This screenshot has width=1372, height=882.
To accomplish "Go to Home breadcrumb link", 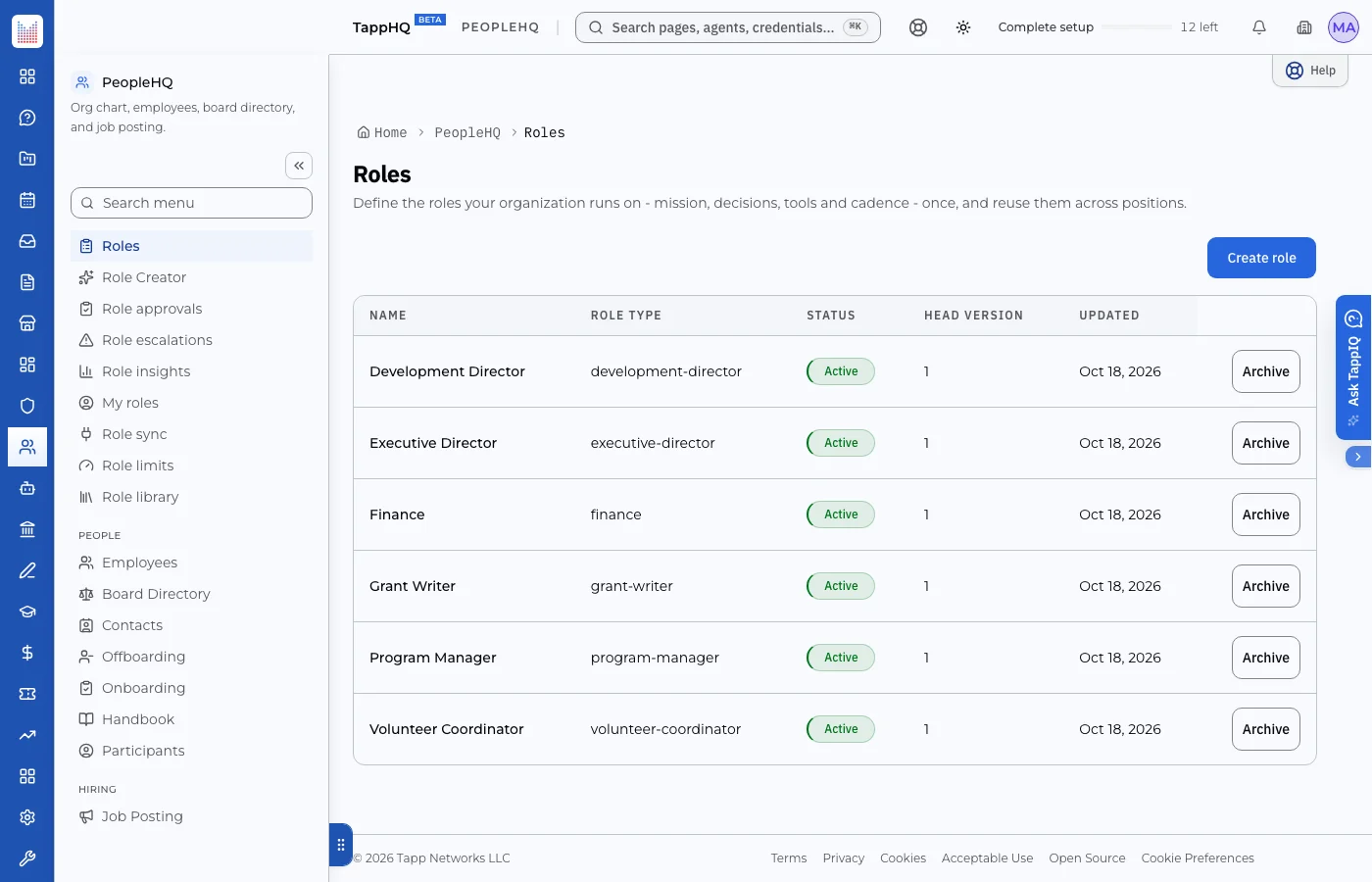I will pyautogui.click(x=382, y=132).
